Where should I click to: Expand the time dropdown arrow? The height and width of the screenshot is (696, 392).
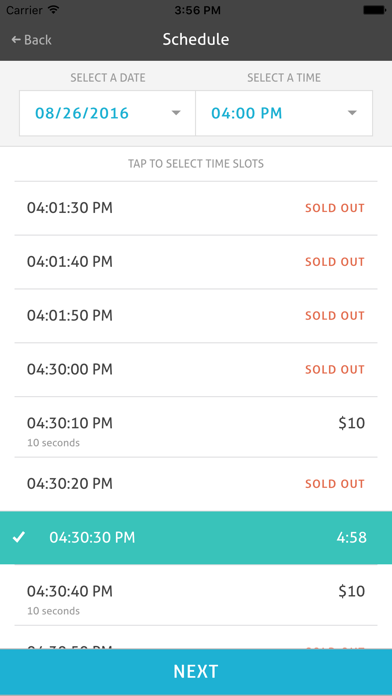pos(352,113)
